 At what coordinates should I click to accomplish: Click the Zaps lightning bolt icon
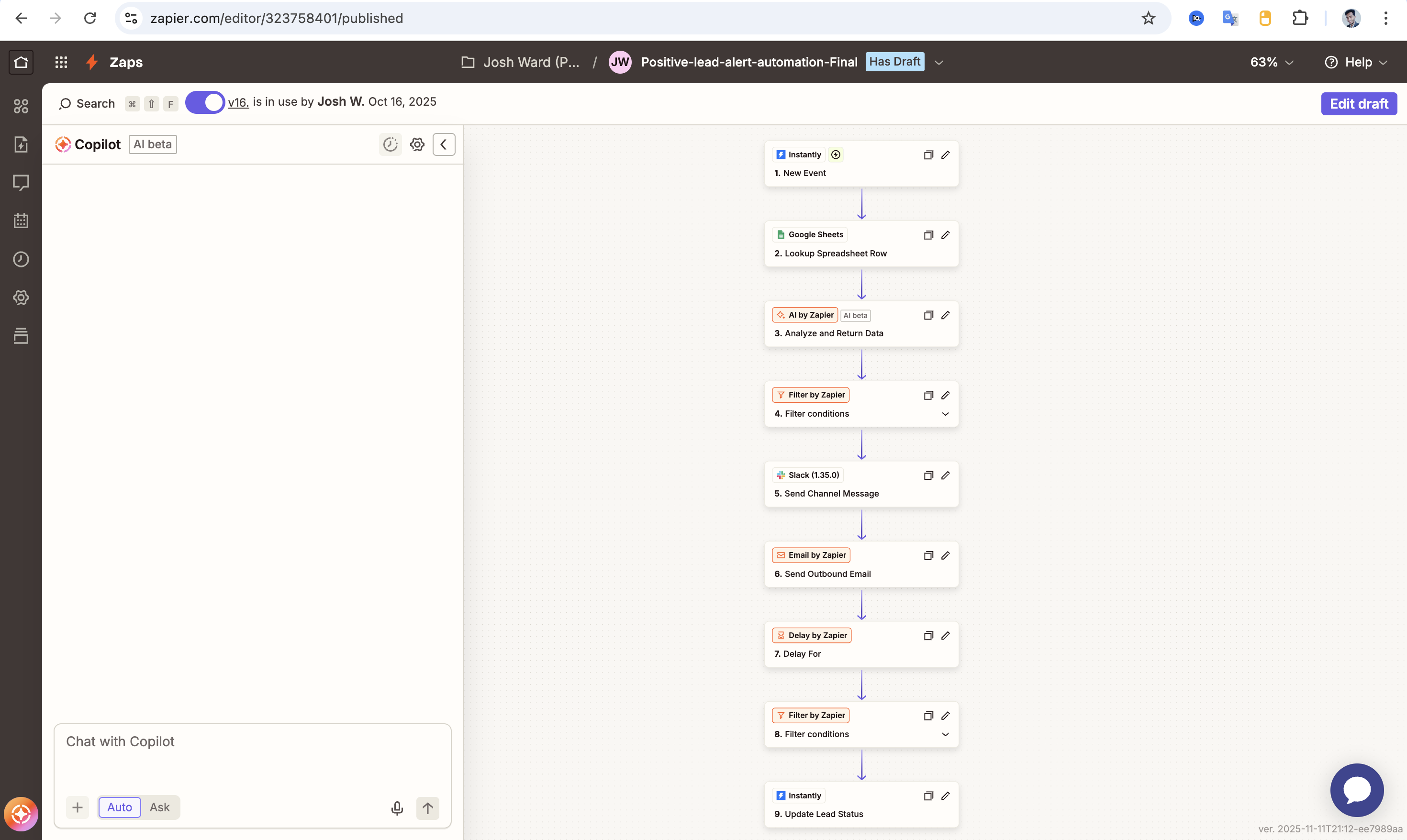[x=92, y=62]
